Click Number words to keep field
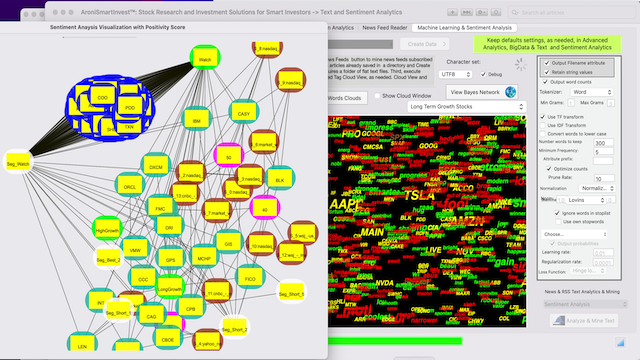This screenshot has width=640, height=360. (x=603, y=143)
